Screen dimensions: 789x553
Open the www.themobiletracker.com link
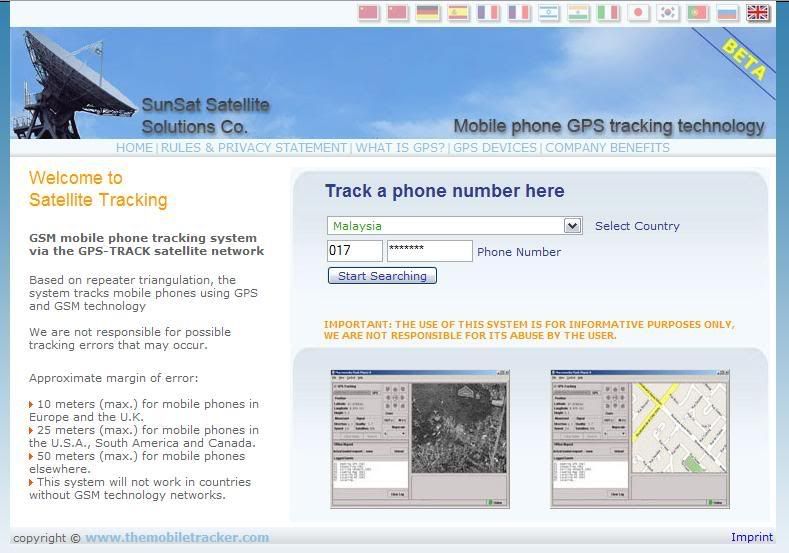pyautogui.click(x=177, y=537)
